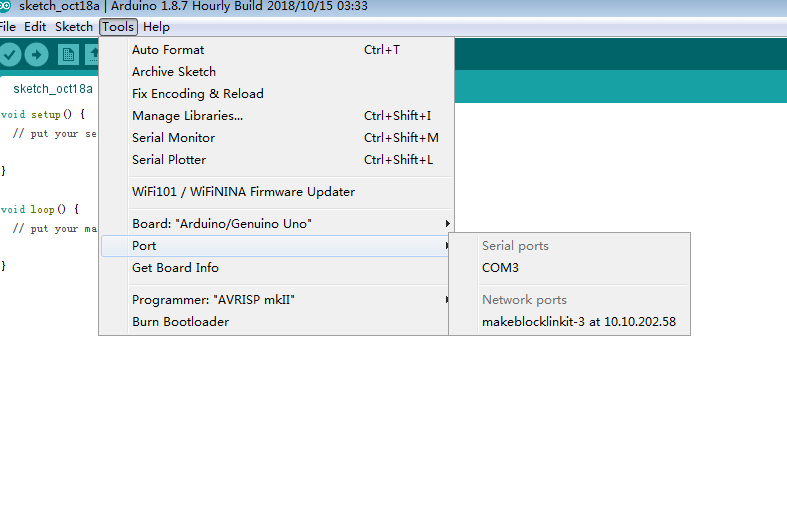The width and height of the screenshot is (787, 505).
Task: Open Manage Libraries... entry
Action: coord(277,116)
